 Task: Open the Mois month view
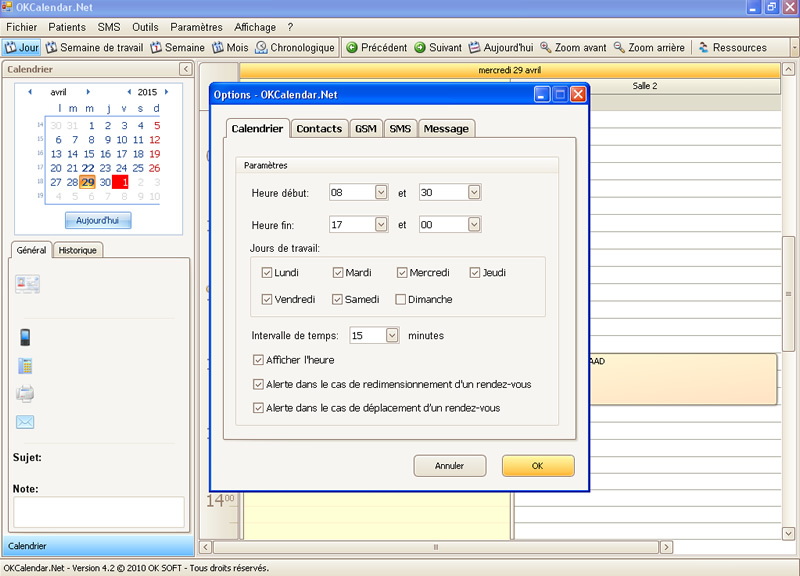click(x=230, y=47)
